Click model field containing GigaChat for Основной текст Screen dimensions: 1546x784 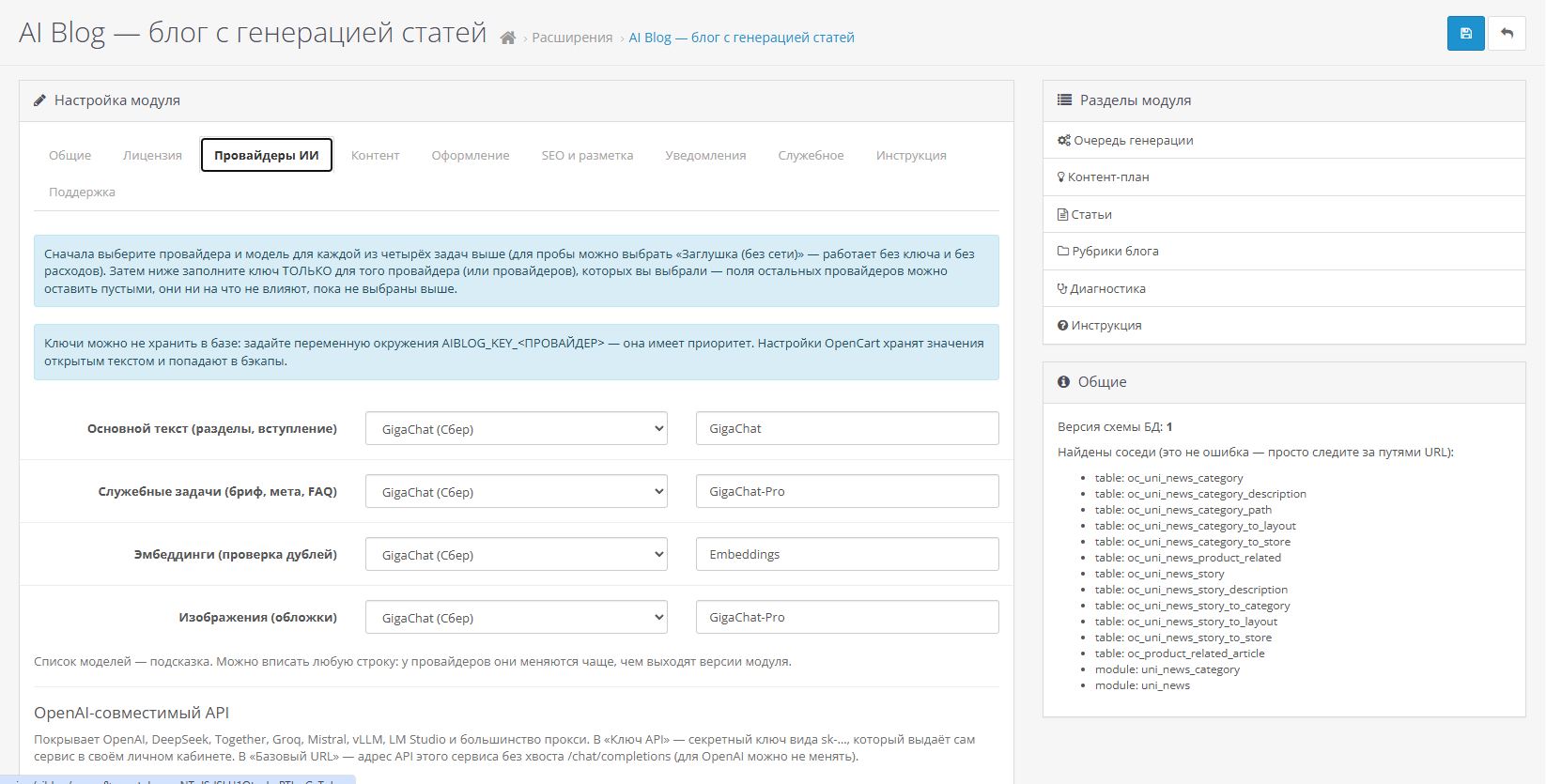[847, 428]
